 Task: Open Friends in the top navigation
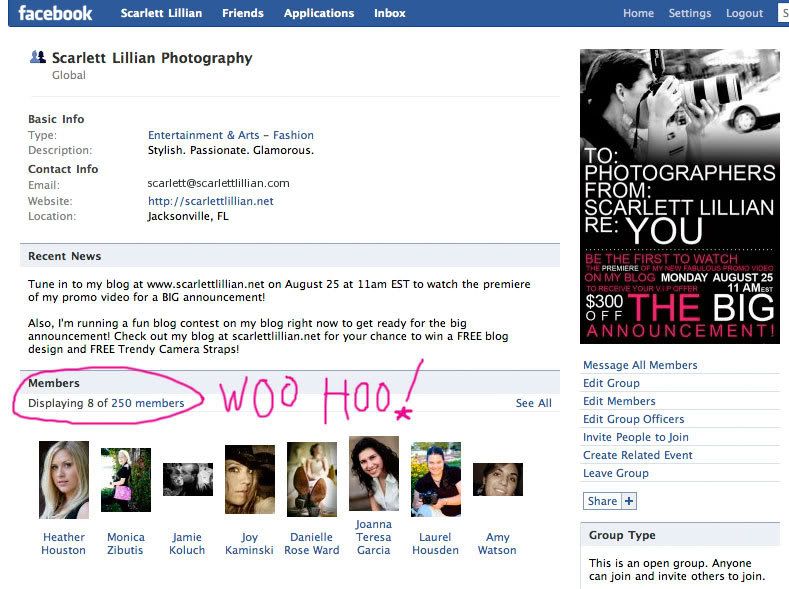(x=243, y=13)
